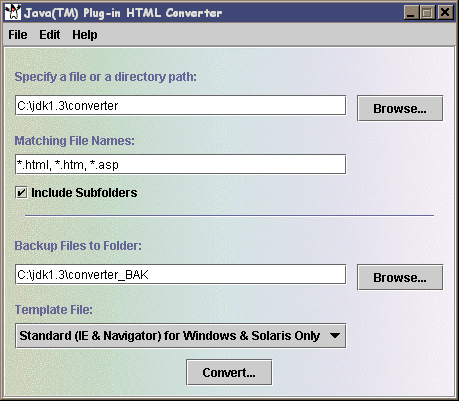This screenshot has width=459, height=401.
Task: Click the Template File label
Action: tap(54, 310)
